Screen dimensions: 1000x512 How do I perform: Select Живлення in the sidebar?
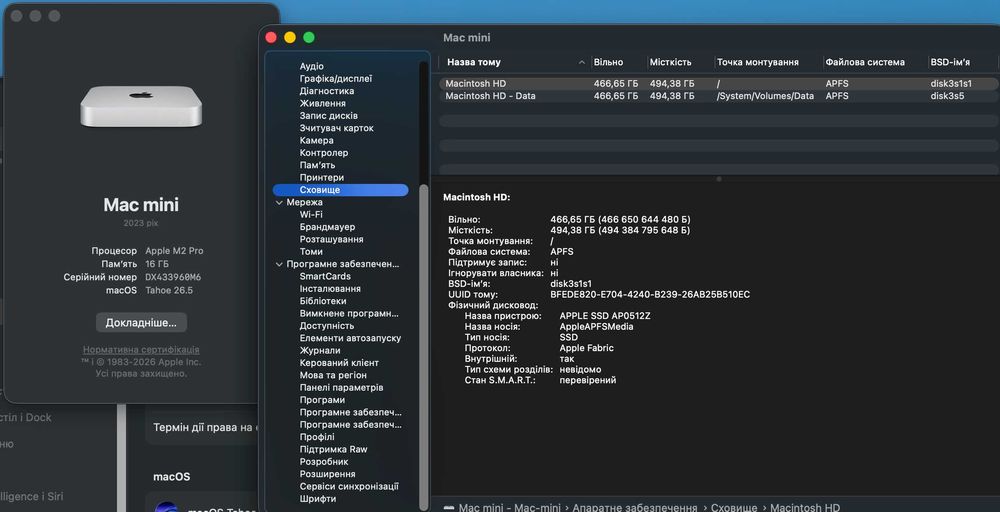pos(323,103)
